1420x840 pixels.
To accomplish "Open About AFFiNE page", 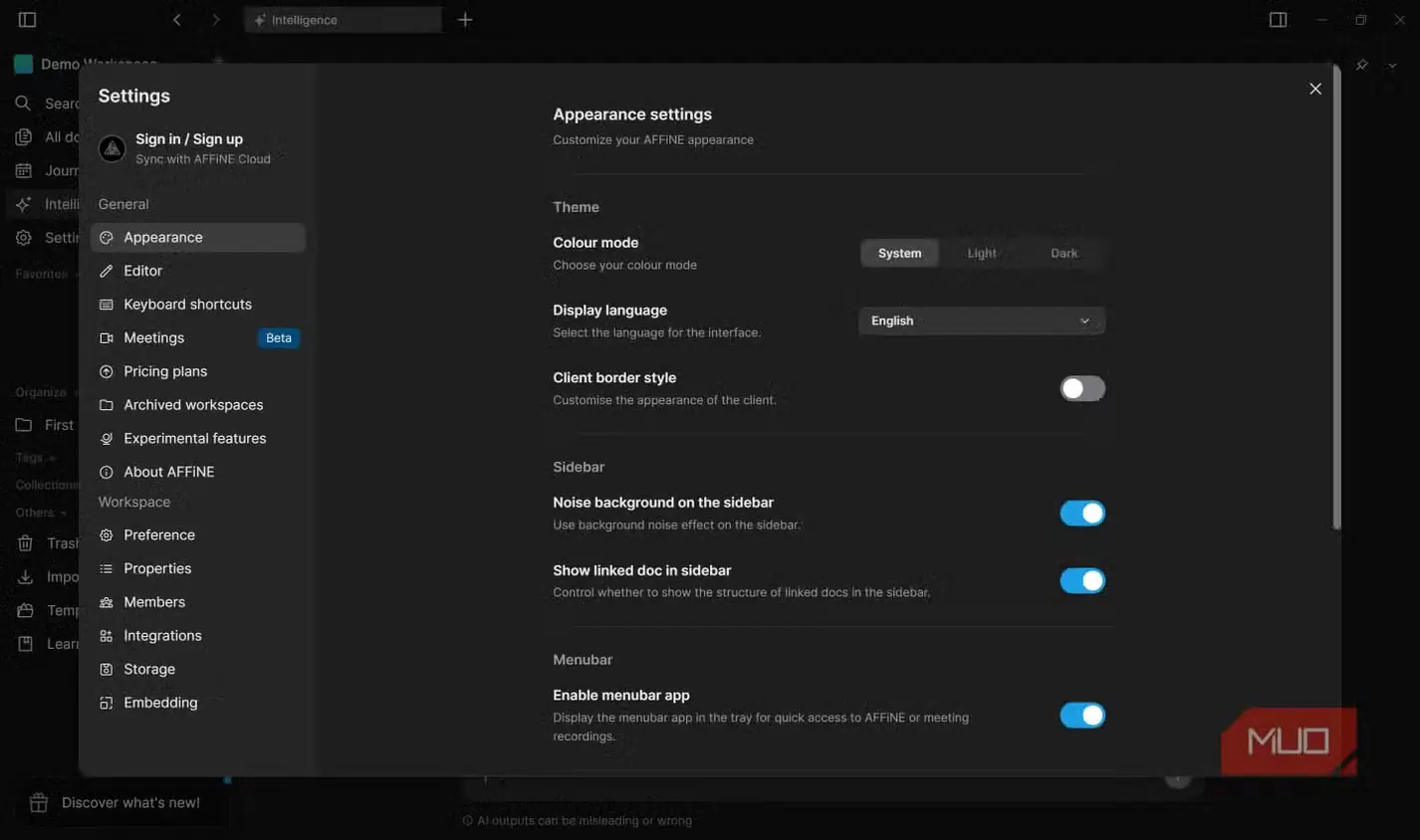I will click(x=198, y=472).
